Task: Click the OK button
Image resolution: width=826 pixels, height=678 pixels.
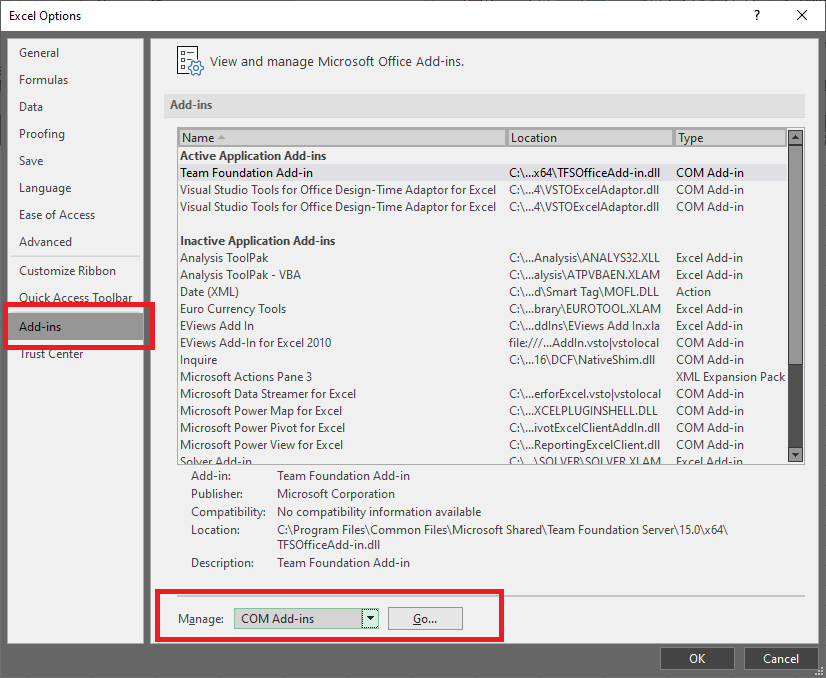Action: pyautogui.click(x=697, y=658)
